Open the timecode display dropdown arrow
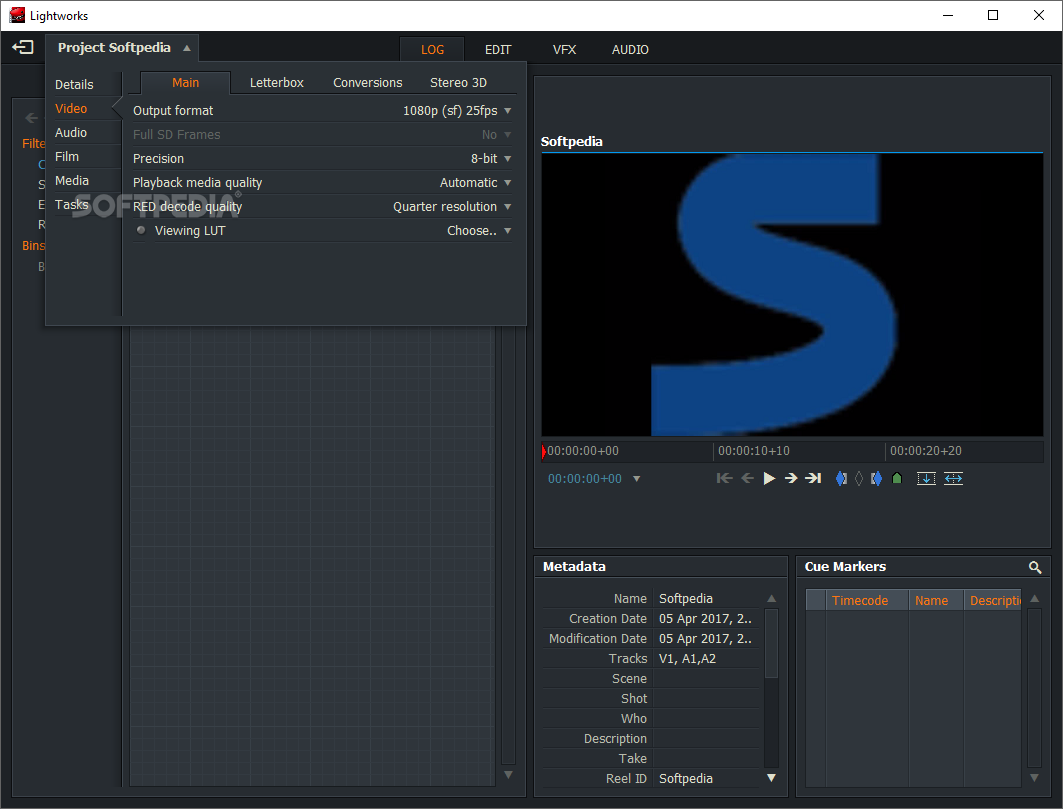This screenshot has height=809, width=1063. click(637, 479)
